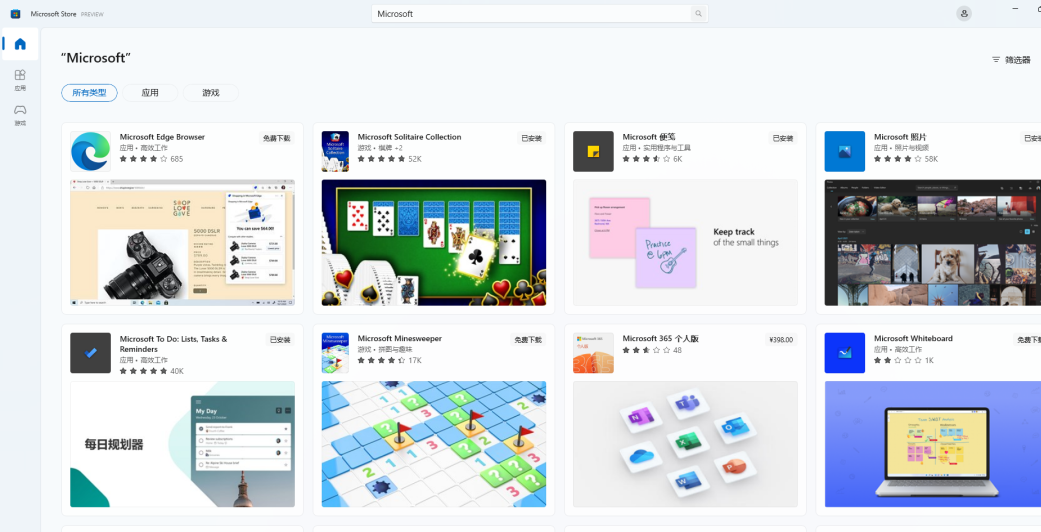Screen dimensions: 1041x532
Task: Click the Microsoft 便笺 title text
Action: pyautogui.click(x=649, y=137)
